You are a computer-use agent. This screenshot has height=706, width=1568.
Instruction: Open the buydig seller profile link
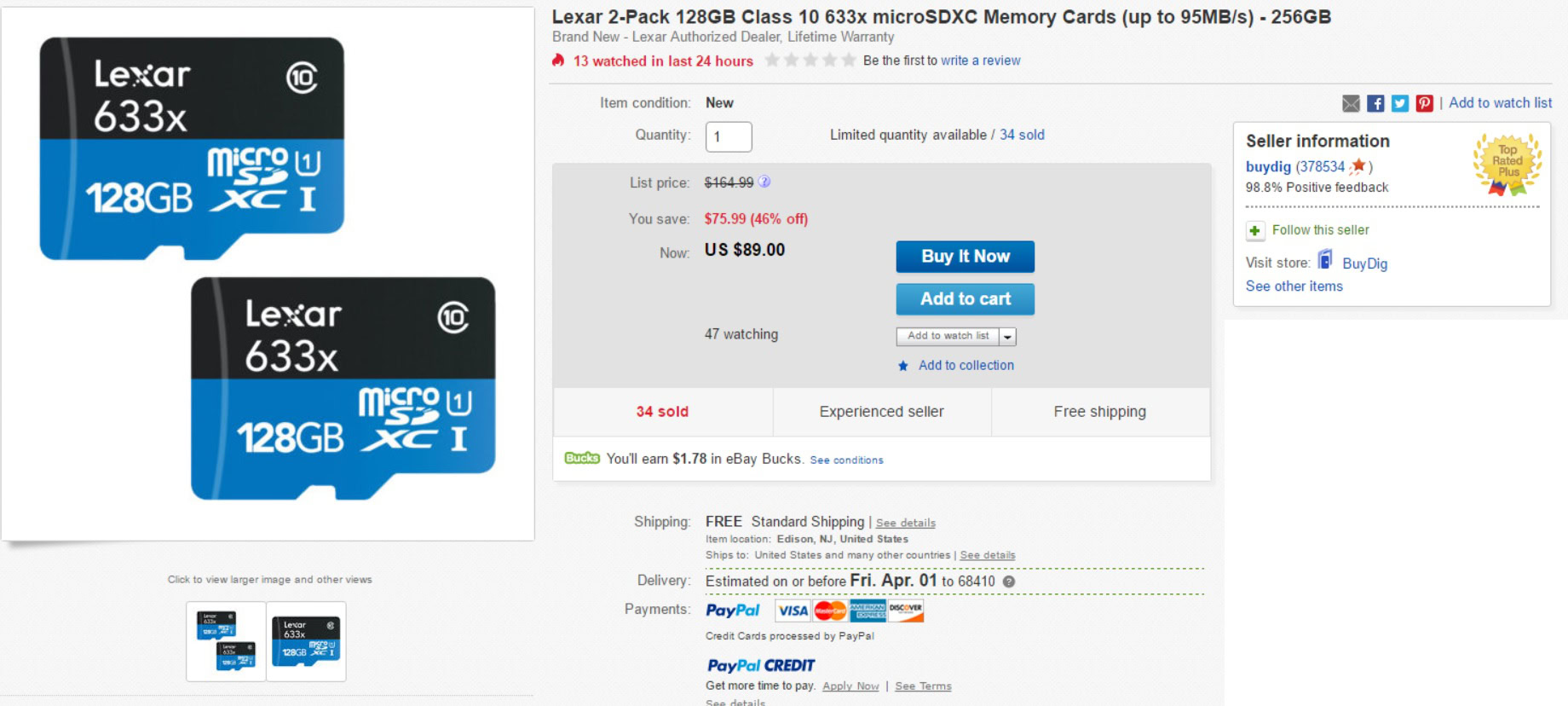1268,166
